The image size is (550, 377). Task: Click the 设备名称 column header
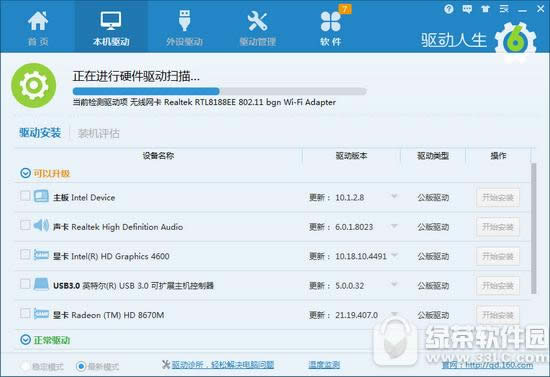(158, 155)
